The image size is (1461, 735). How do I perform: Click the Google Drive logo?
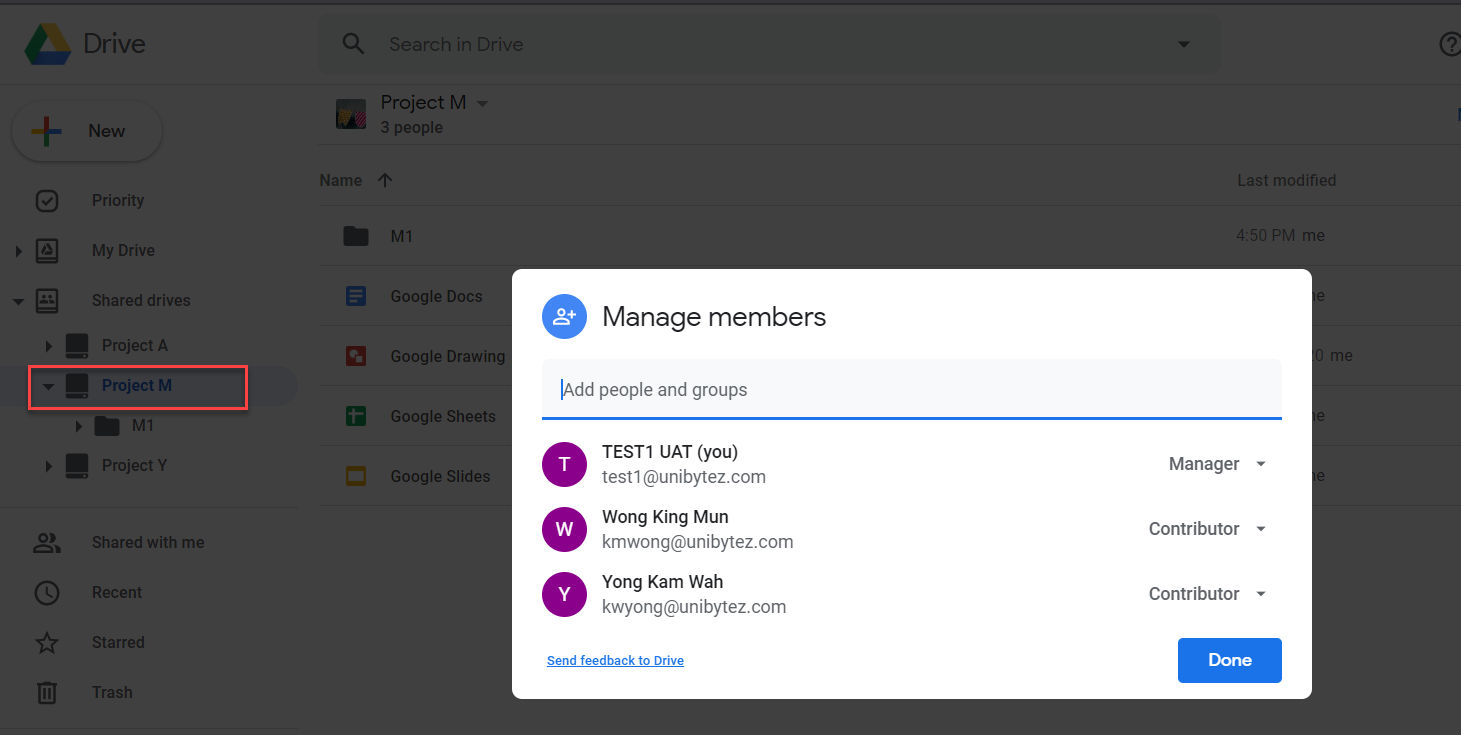click(x=48, y=43)
